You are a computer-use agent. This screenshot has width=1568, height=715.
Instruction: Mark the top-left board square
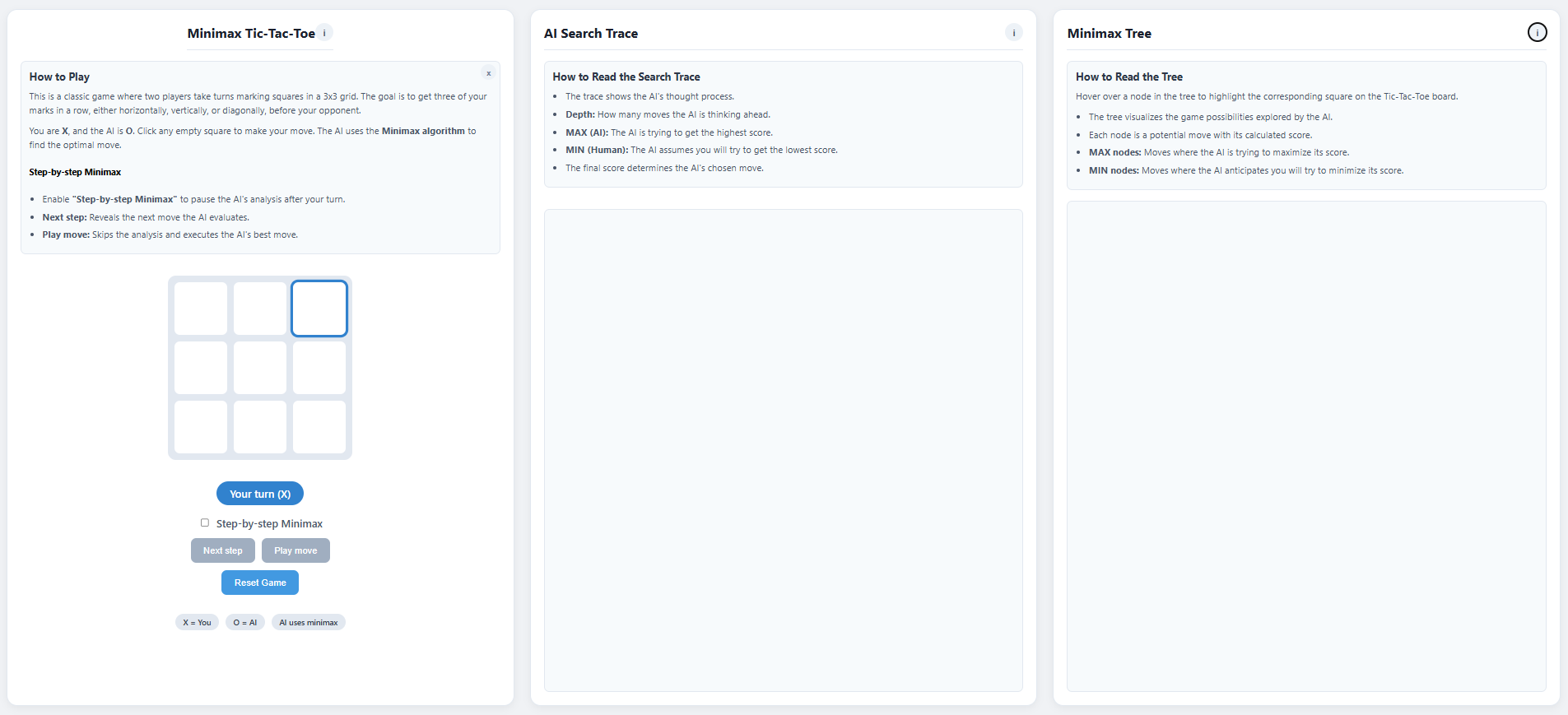click(201, 309)
